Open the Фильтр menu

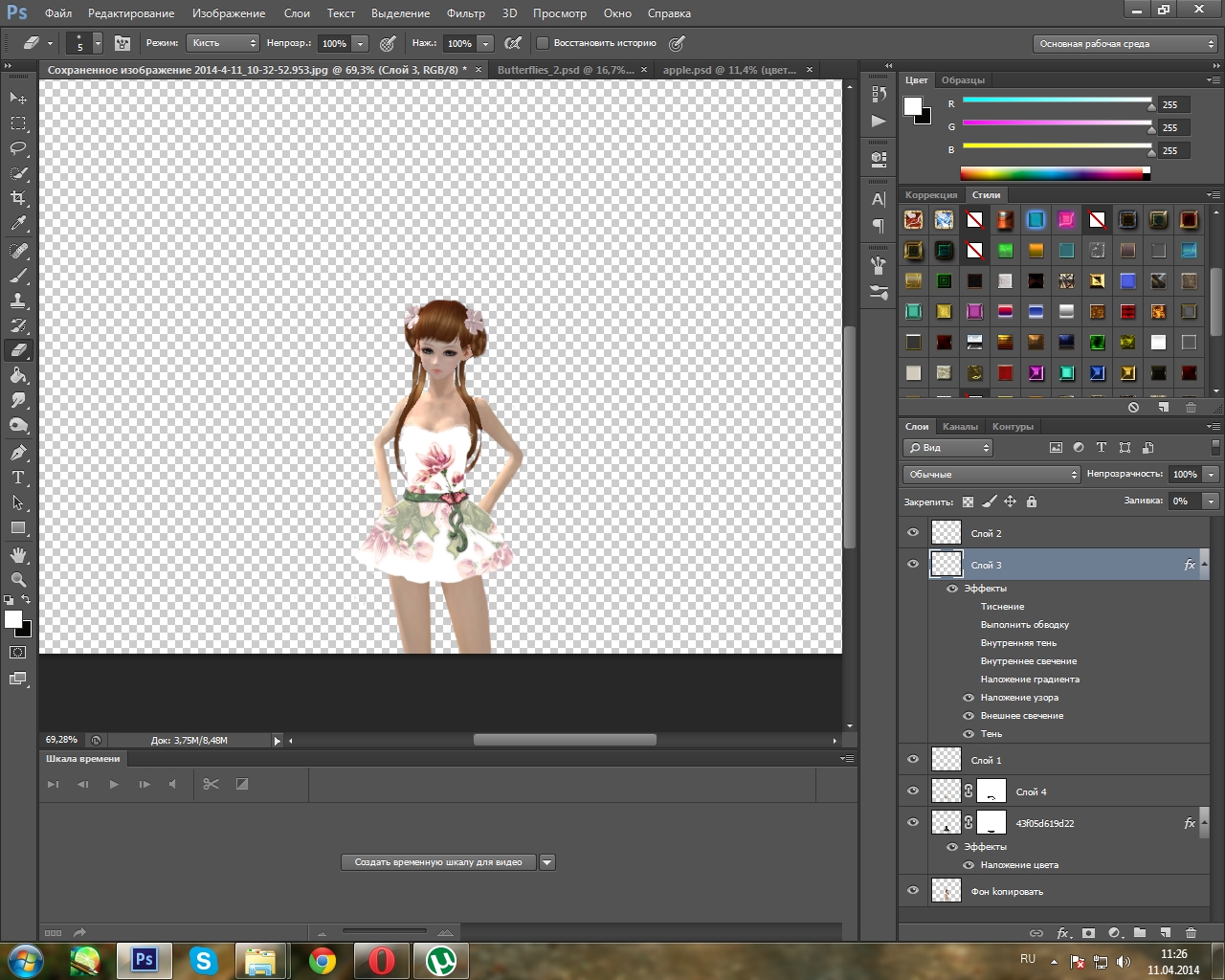(465, 13)
